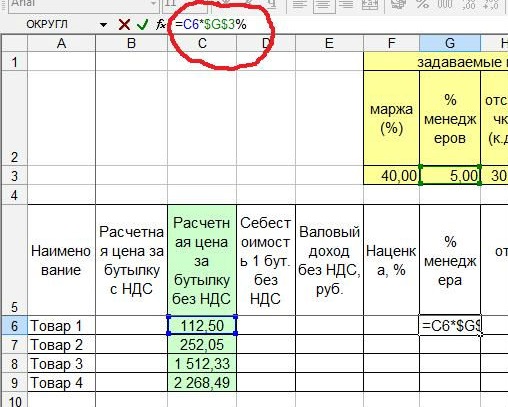Viewport: 508px width, 407px height.
Task: Apply center alignment from the toolbar
Action: tap(324, 5)
